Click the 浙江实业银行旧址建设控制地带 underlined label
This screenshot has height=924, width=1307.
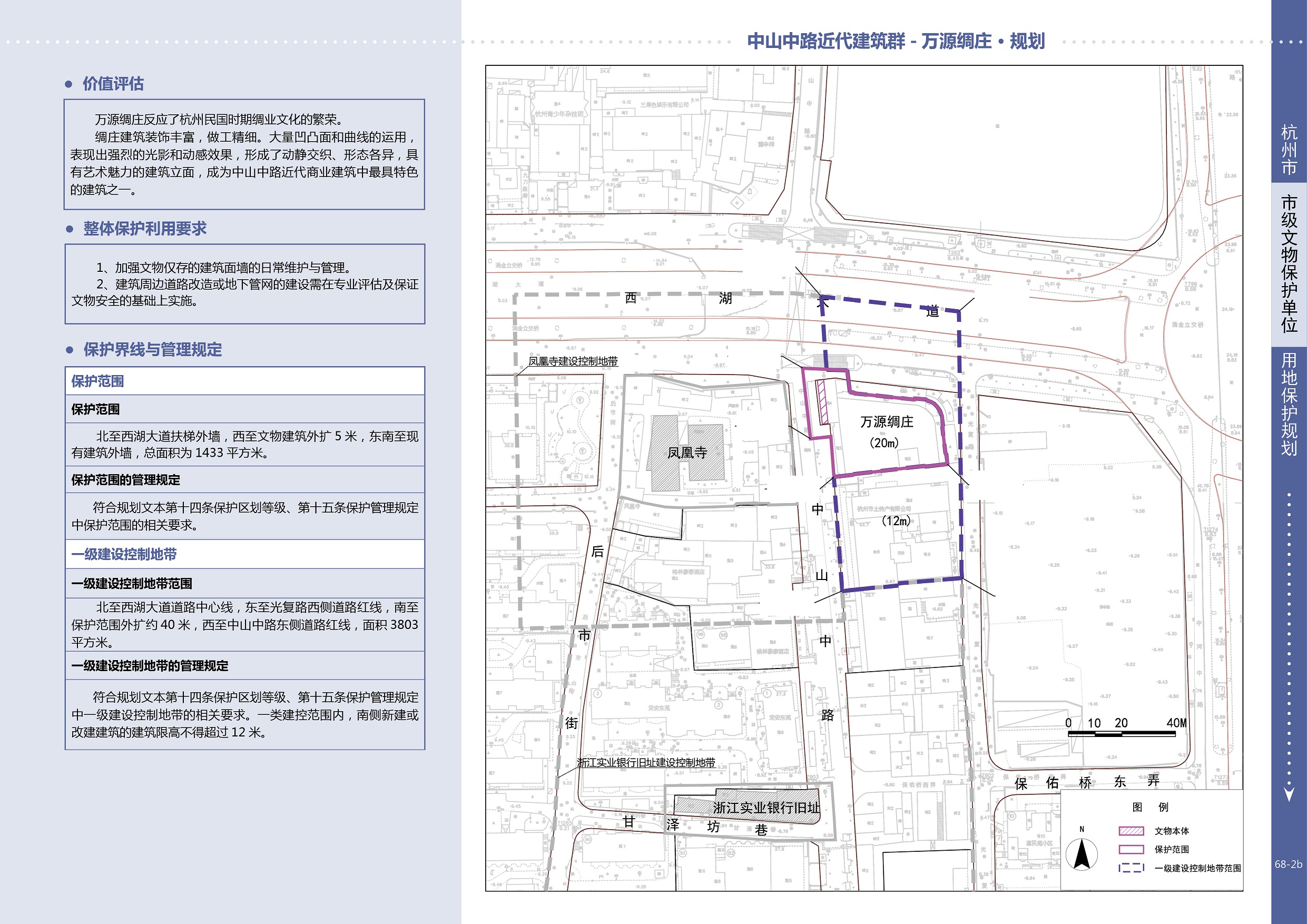coord(645,762)
